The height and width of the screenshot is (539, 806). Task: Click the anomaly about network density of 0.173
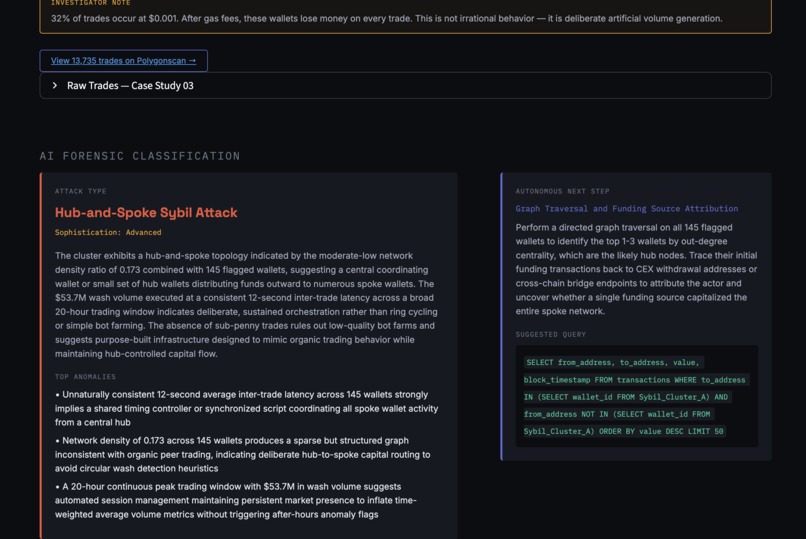point(243,454)
